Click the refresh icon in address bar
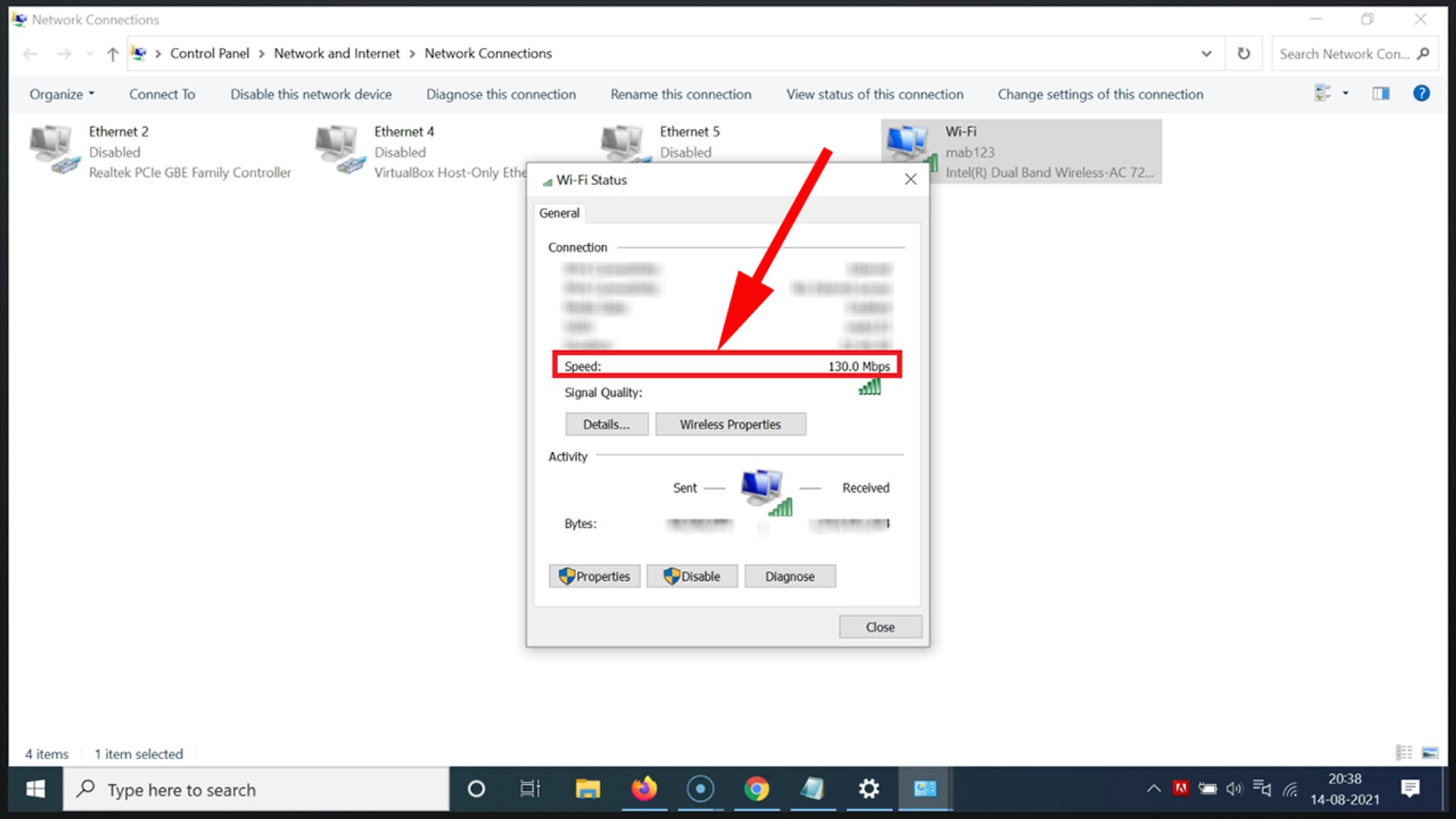This screenshot has width=1456, height=819. [x=1243, y=53]
